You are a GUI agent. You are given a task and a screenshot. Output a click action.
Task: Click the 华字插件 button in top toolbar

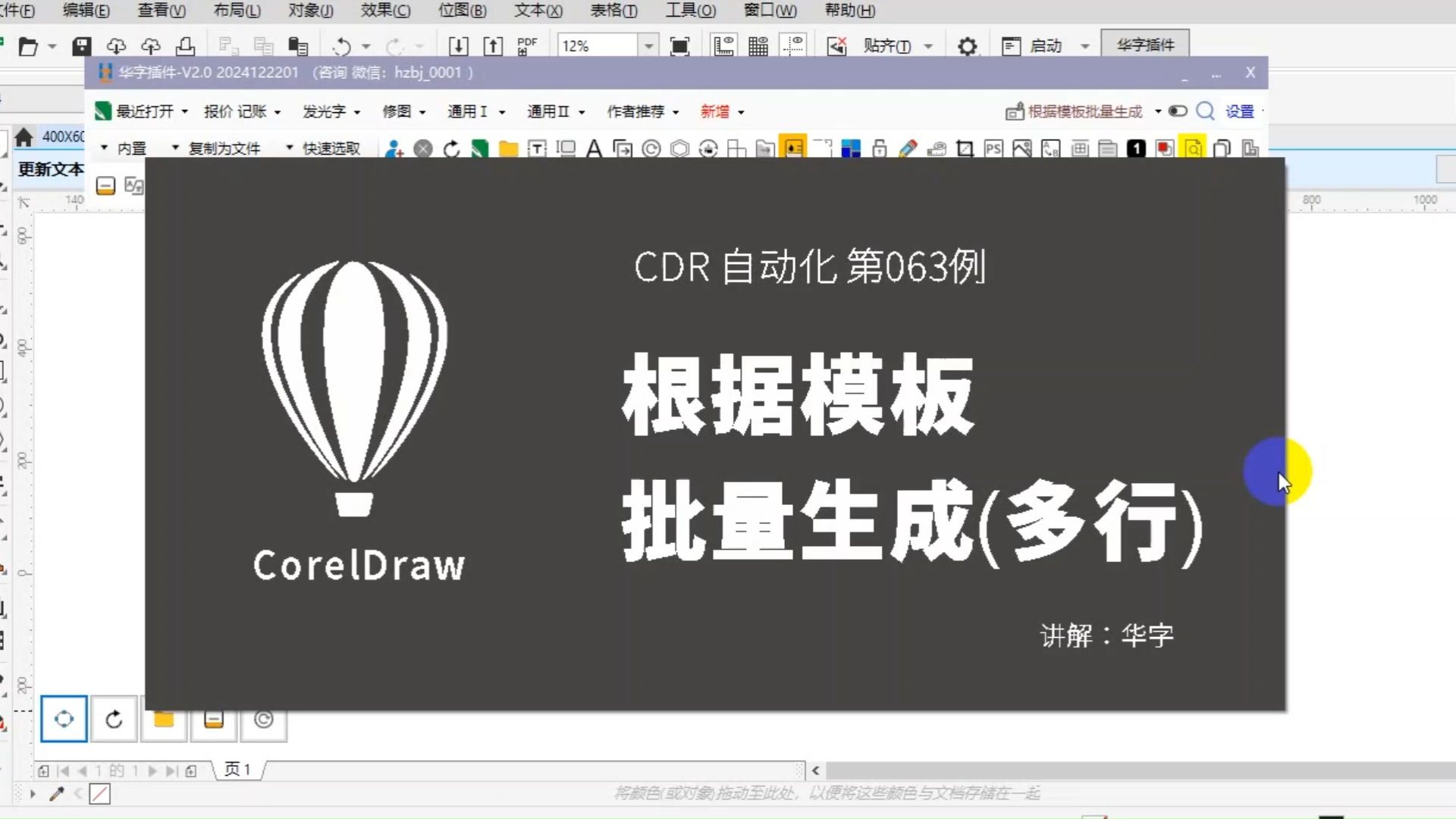pos(1145,45)
